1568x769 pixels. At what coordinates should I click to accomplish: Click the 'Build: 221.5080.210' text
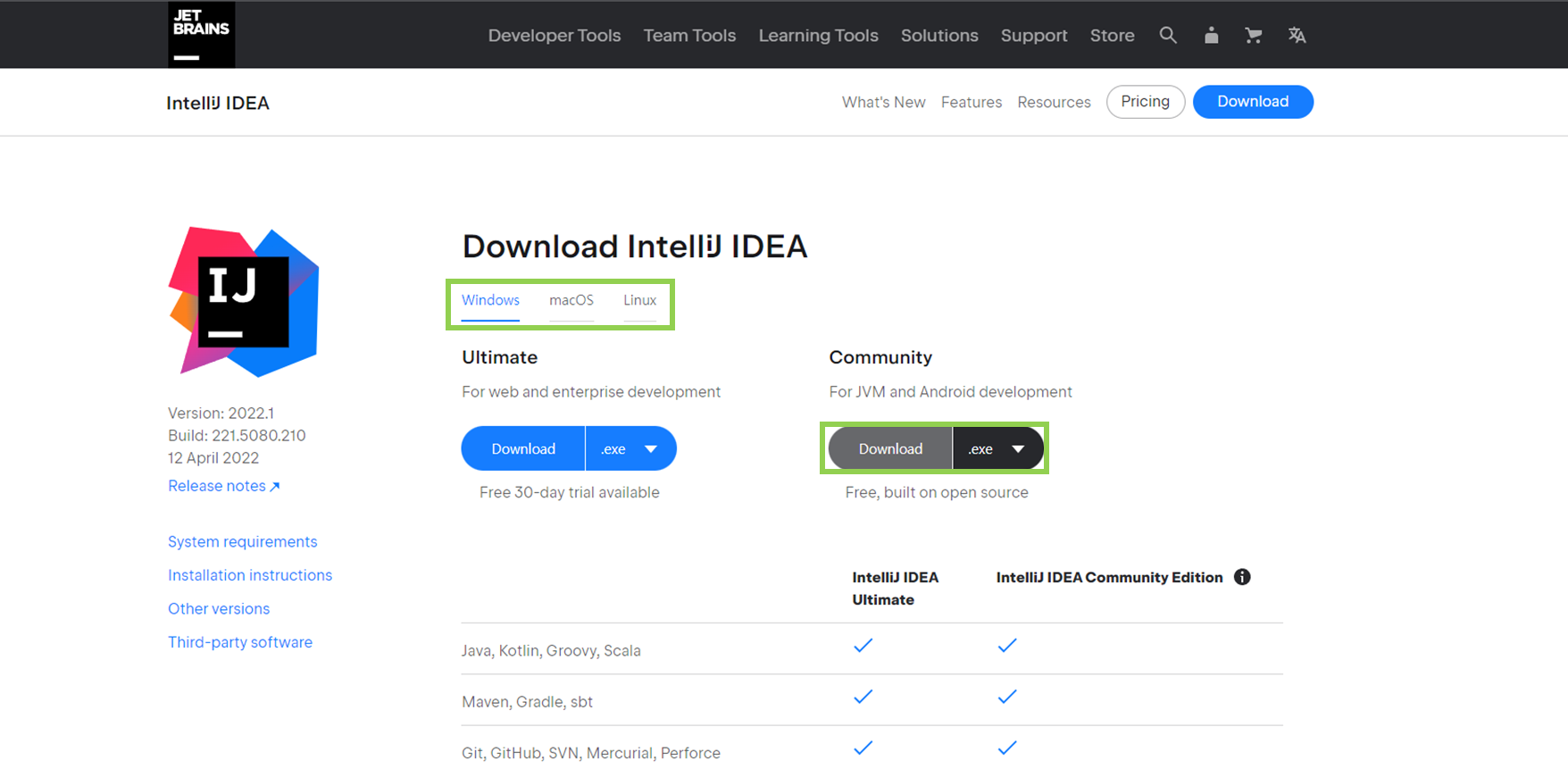pos(237,436)
